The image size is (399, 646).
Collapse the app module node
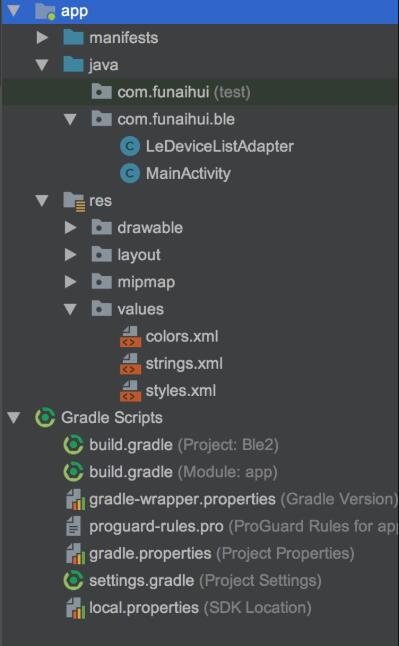(14, 11)
